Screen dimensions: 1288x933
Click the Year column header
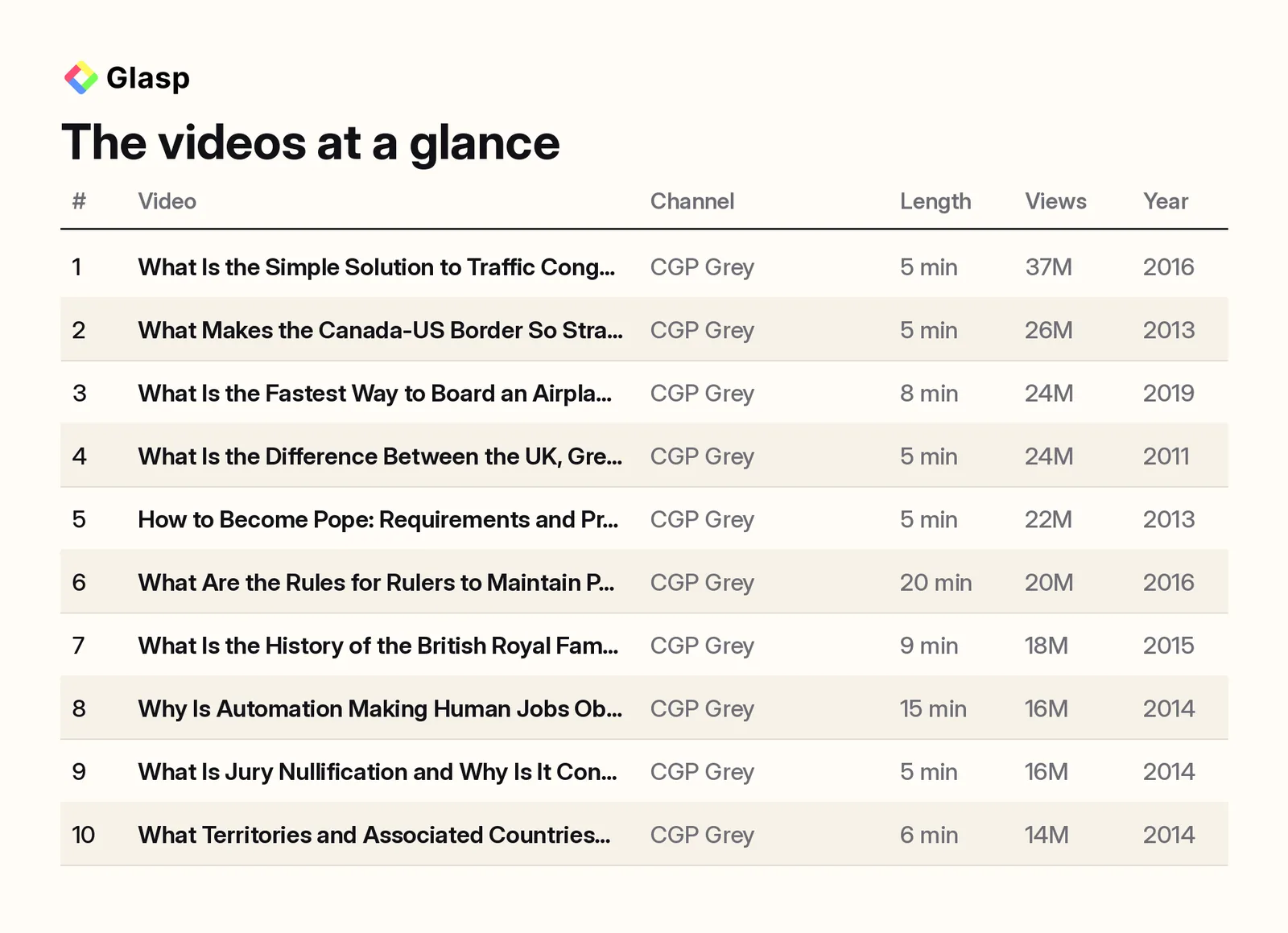[x=1166, y=201]
